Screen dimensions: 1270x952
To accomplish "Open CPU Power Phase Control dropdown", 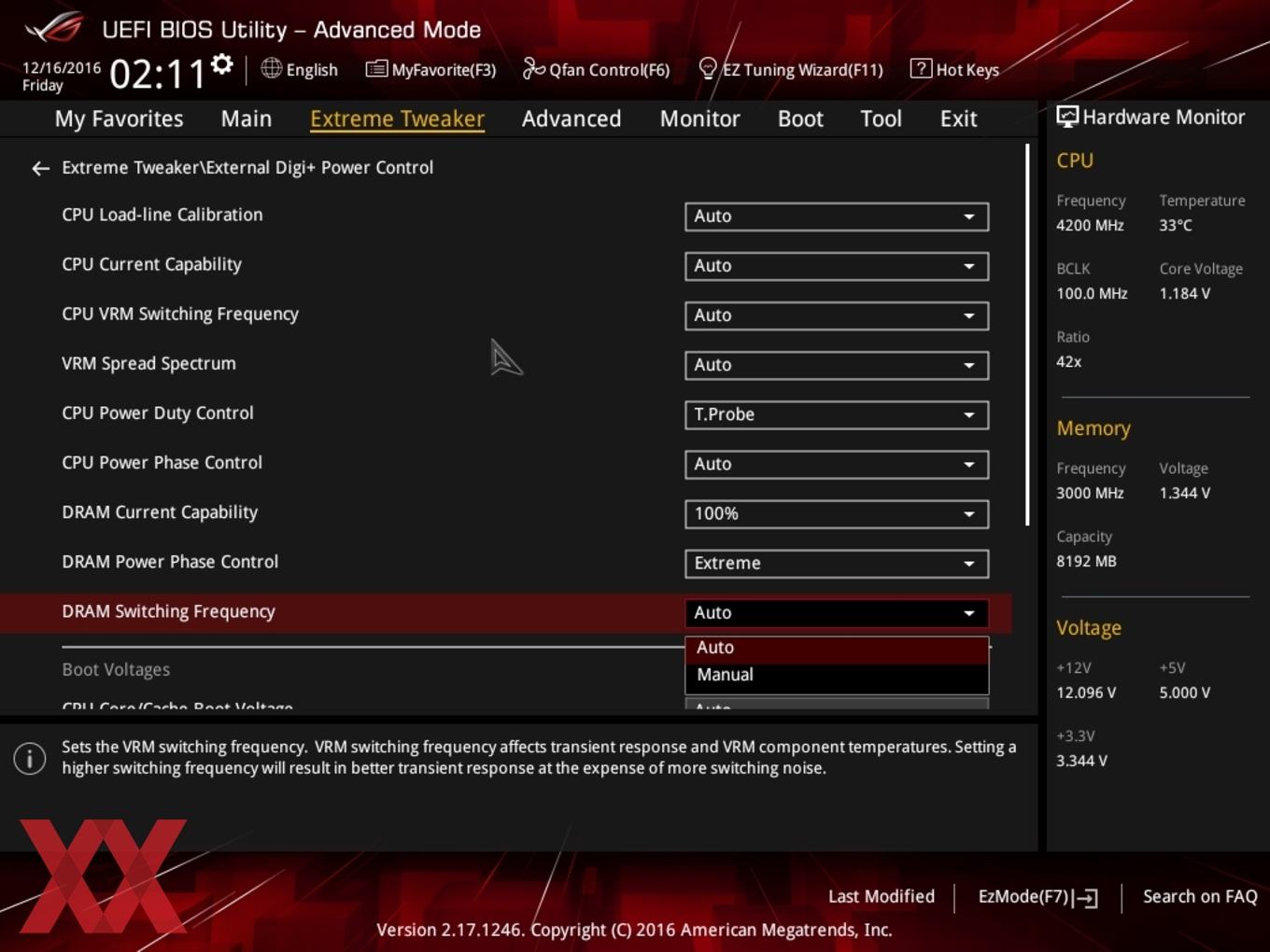I will point(837,464).
